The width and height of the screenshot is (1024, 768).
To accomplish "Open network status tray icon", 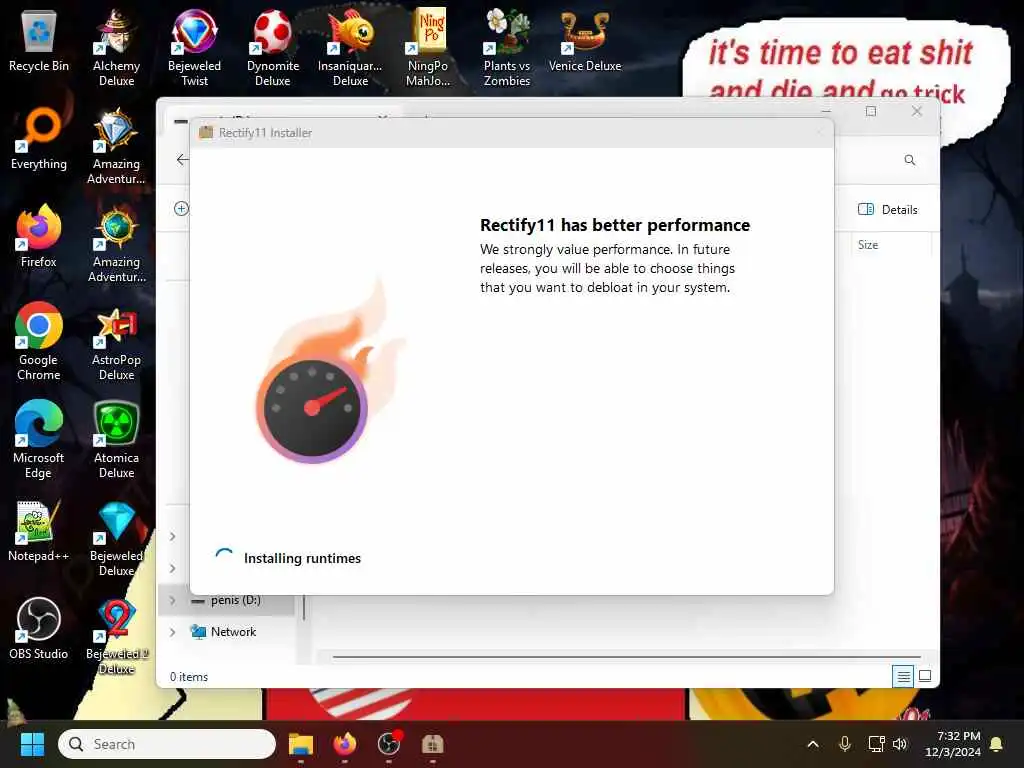I will click(876, 744).
